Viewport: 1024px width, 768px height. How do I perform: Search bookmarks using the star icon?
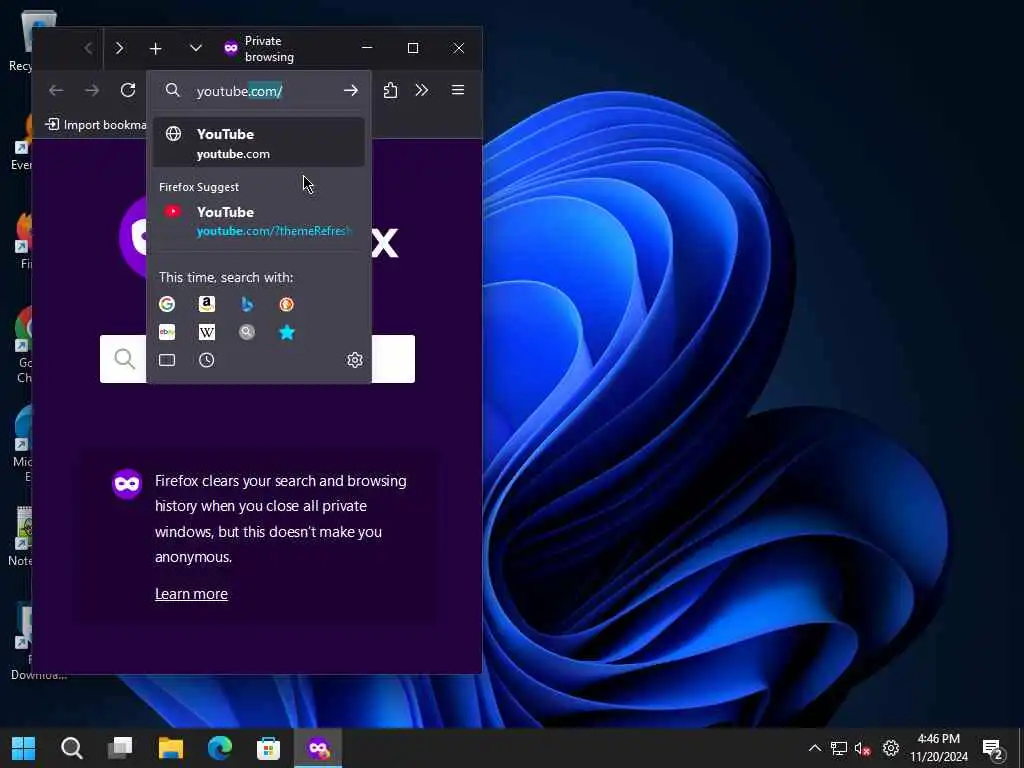pos(287,332)
